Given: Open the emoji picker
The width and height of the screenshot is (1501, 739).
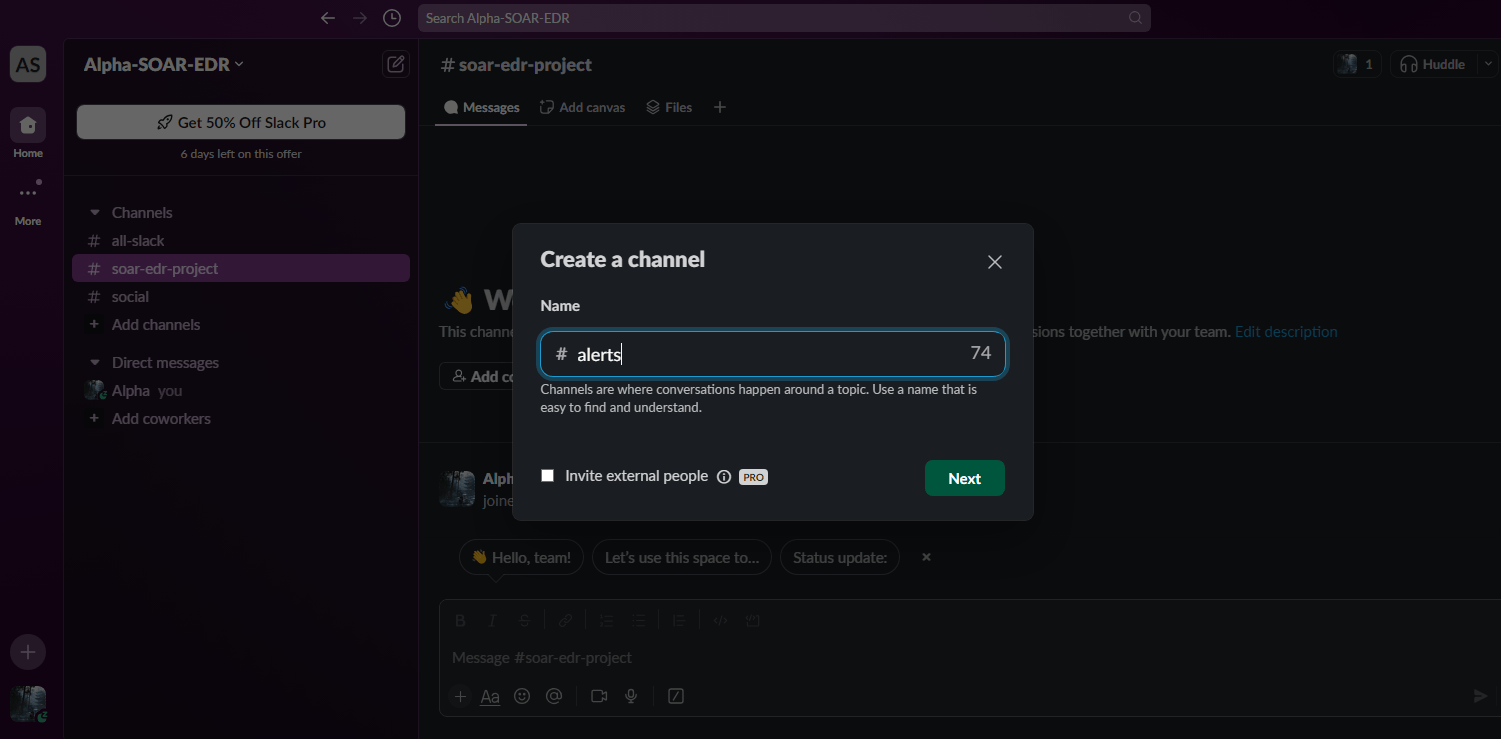Looking at the screenshot, I should click(x=522, y=697).
